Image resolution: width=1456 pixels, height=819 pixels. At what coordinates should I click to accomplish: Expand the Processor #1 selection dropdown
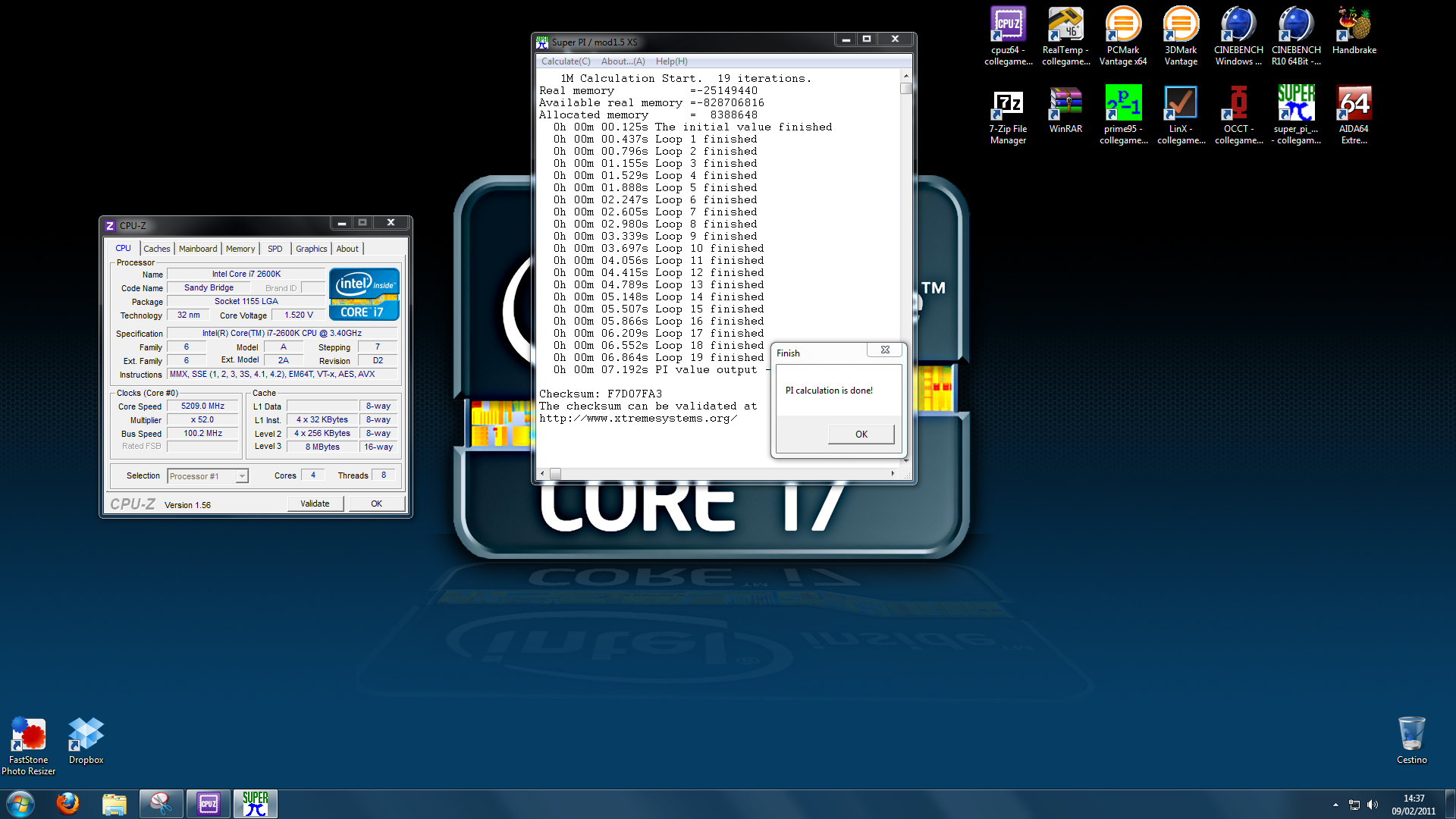click(x=242, y=476)
